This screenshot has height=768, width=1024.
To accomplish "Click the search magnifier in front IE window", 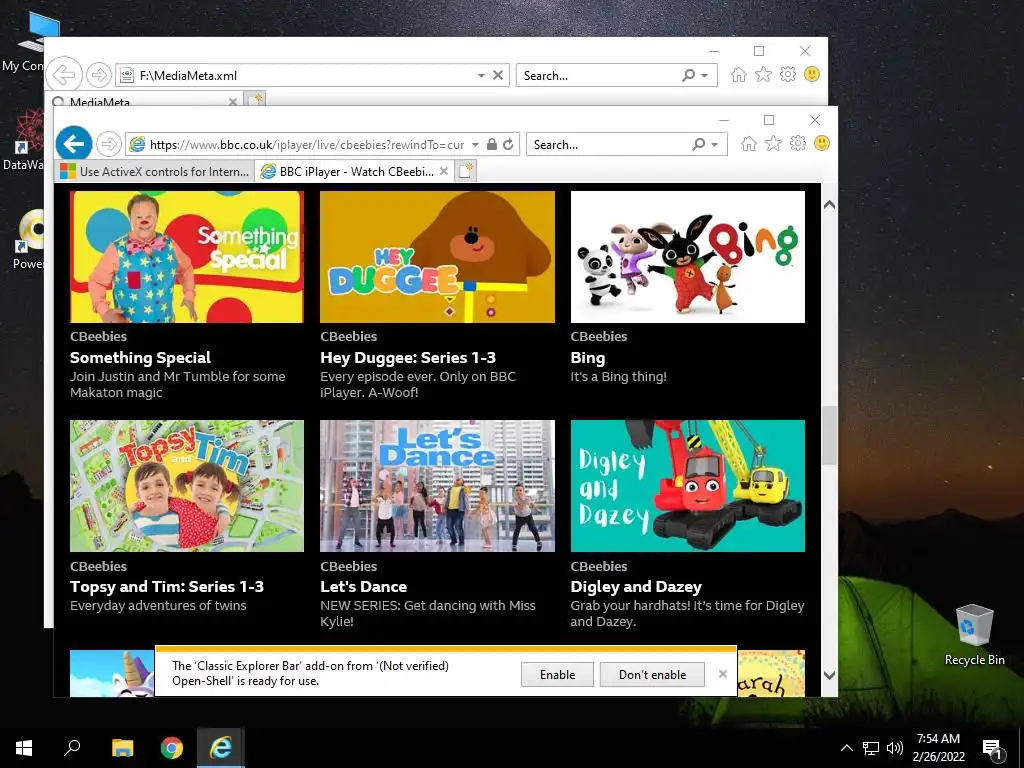I will point(699,144).
